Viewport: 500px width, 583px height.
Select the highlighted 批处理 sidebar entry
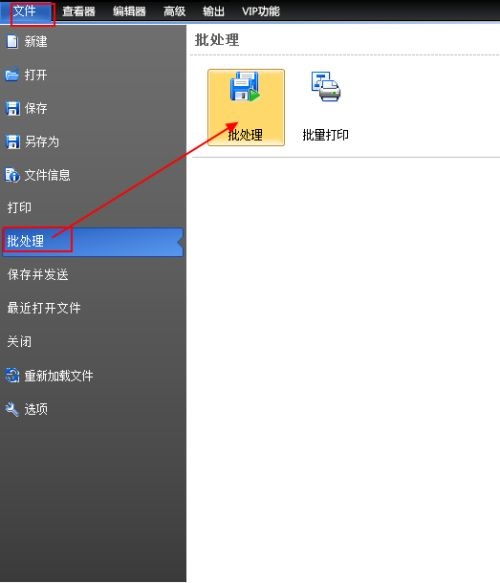pos(93,242)
